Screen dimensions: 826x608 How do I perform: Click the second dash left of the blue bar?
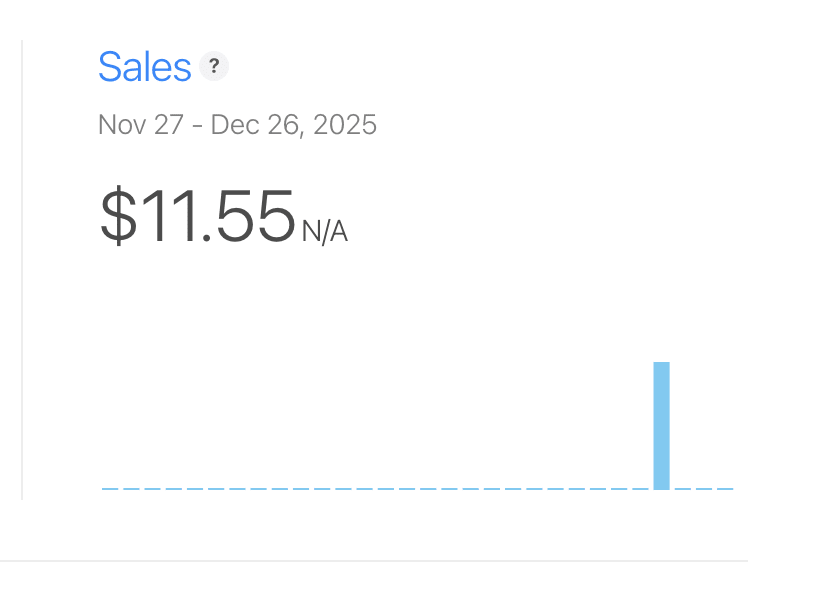tap(619, 489)
